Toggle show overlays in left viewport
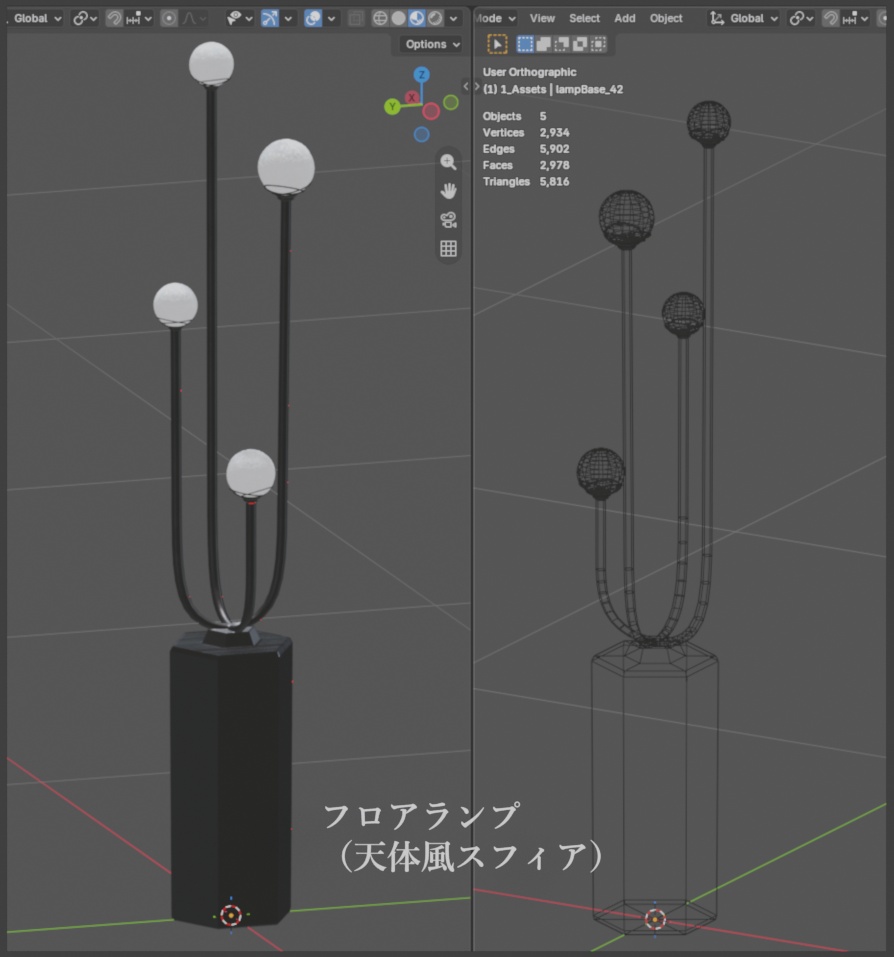 click(313, 18)
